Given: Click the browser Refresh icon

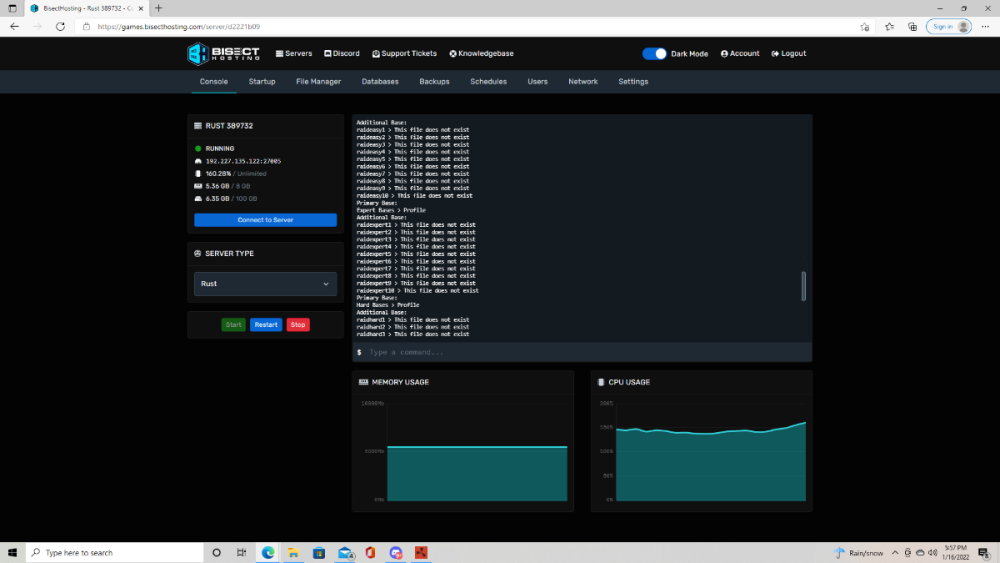Looking at the screenshot, I should (x=61, y=27).
